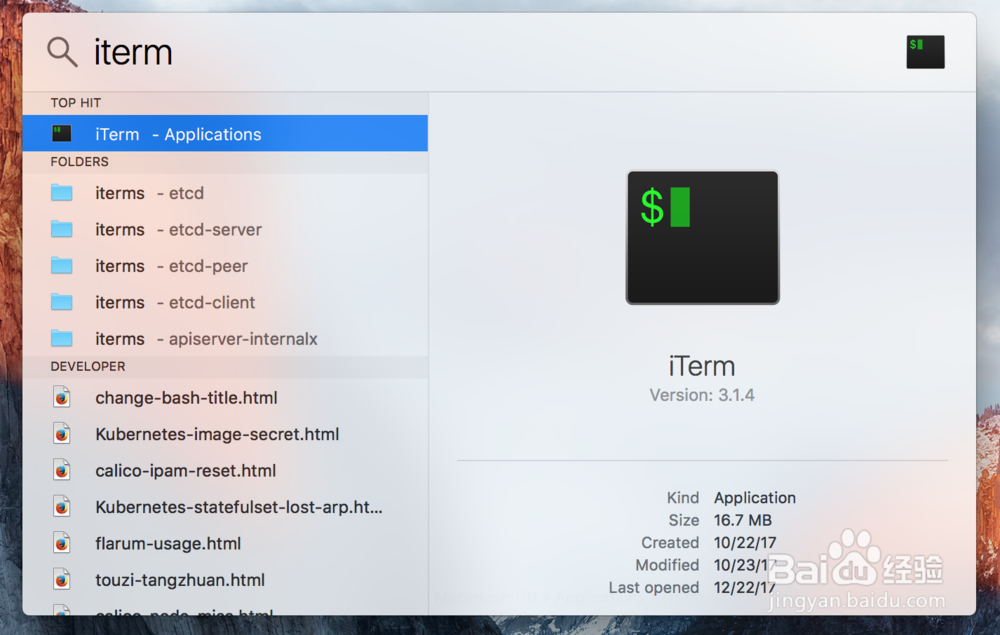This screenshot has width=1000, height=635.
Task: Click the Size value 16.7 MB
Action: (x=742, y=520)
